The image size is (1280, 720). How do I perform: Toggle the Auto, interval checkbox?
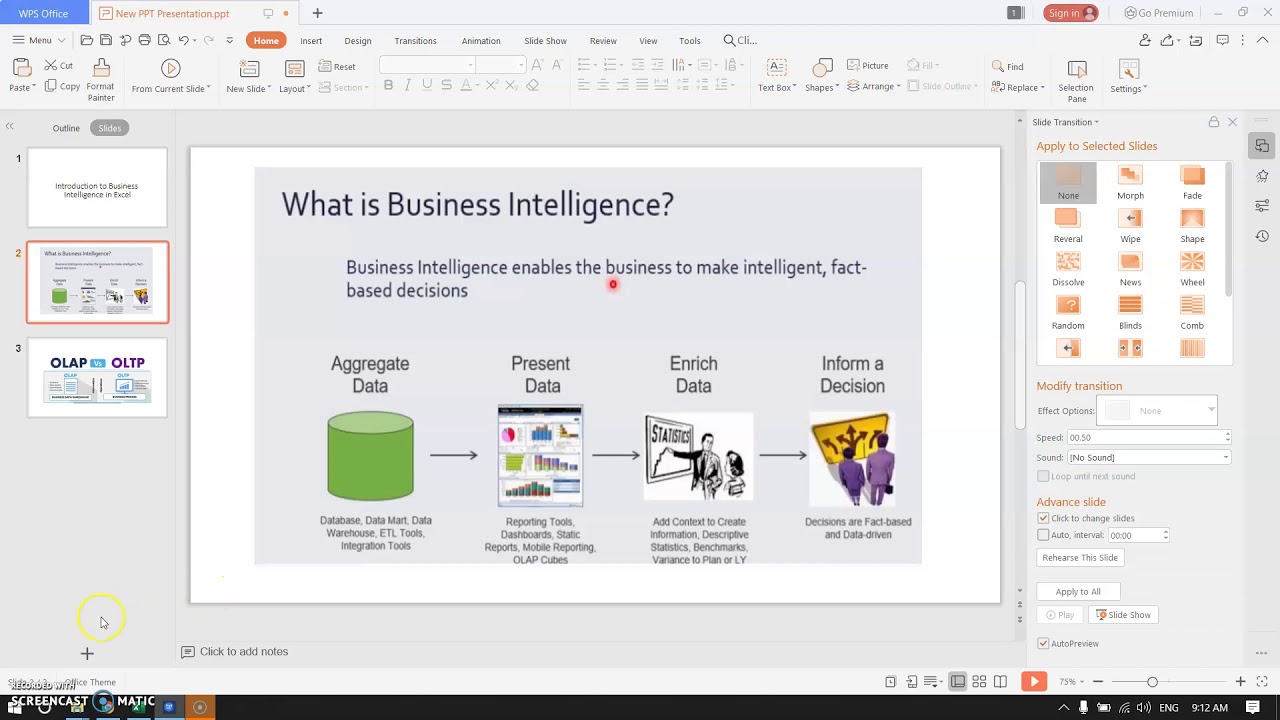[x=1043, y=535]
